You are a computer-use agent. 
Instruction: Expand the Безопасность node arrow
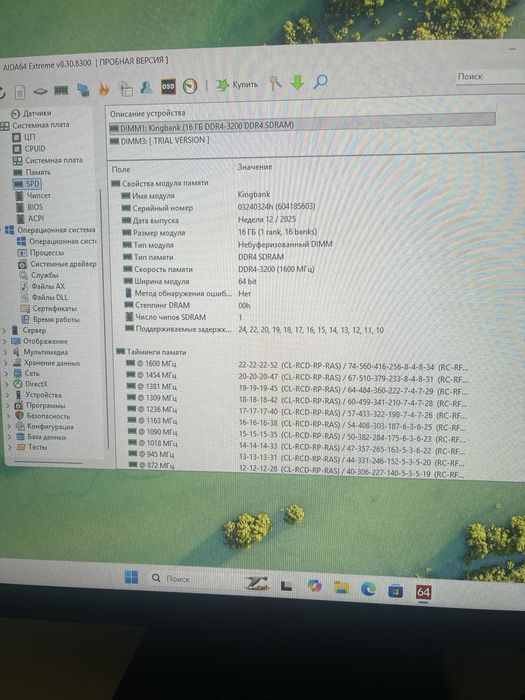point(9,416)
